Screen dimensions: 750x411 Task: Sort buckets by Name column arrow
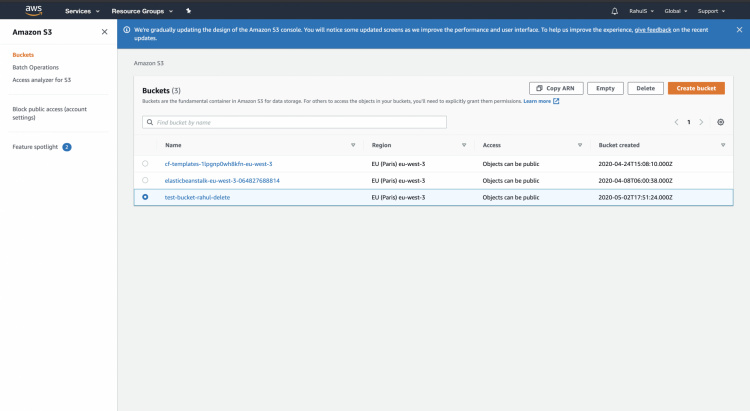(353, 145)
